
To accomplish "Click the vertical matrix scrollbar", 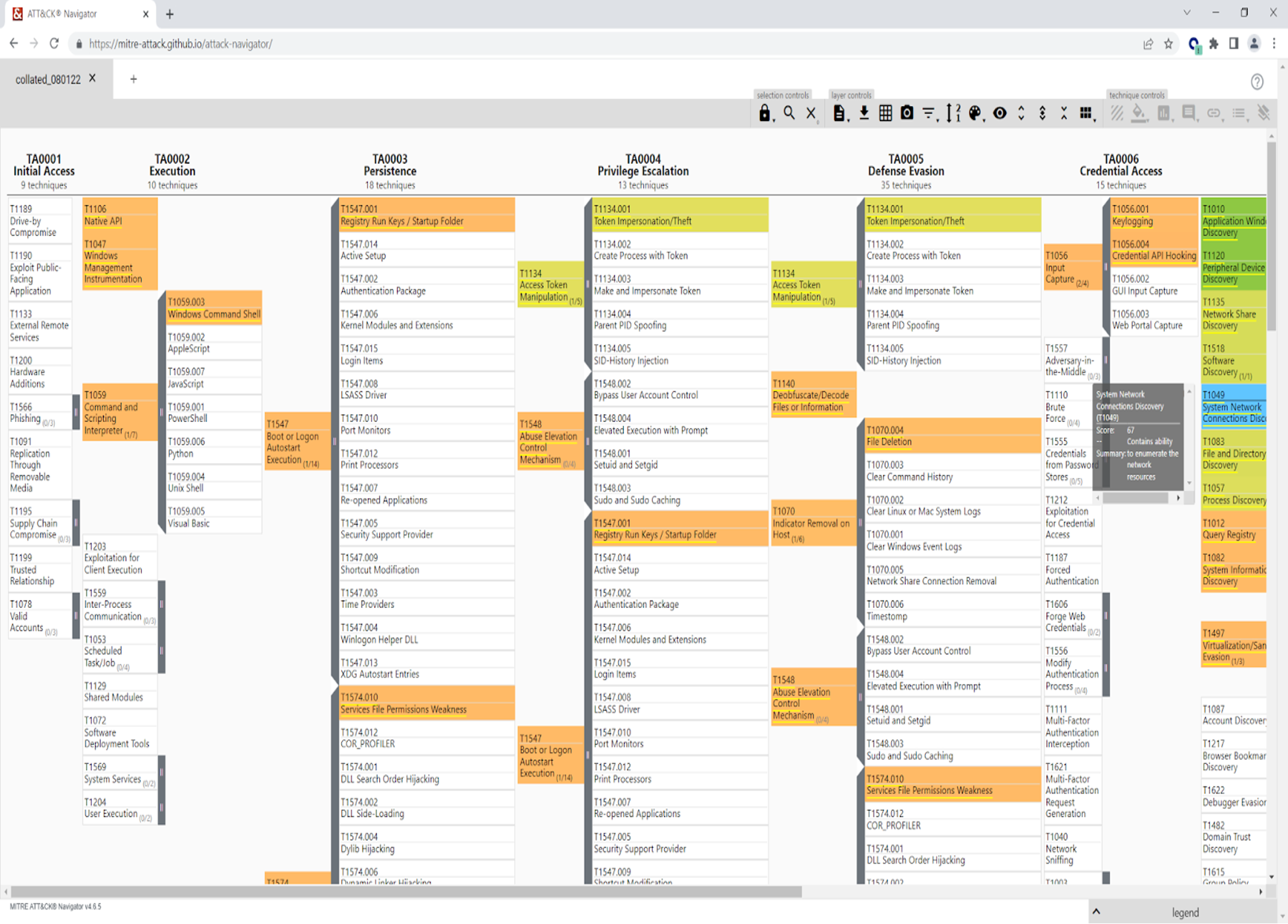I will pos(1271,235).
